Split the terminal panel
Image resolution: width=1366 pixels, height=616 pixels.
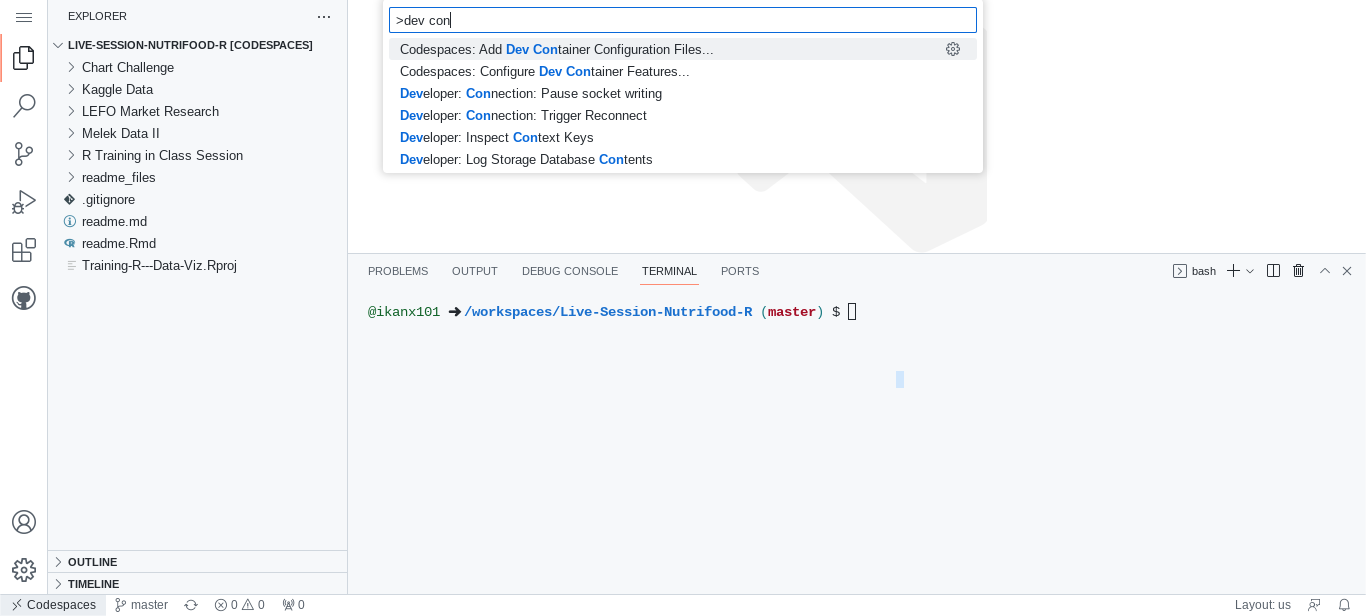1273,271
